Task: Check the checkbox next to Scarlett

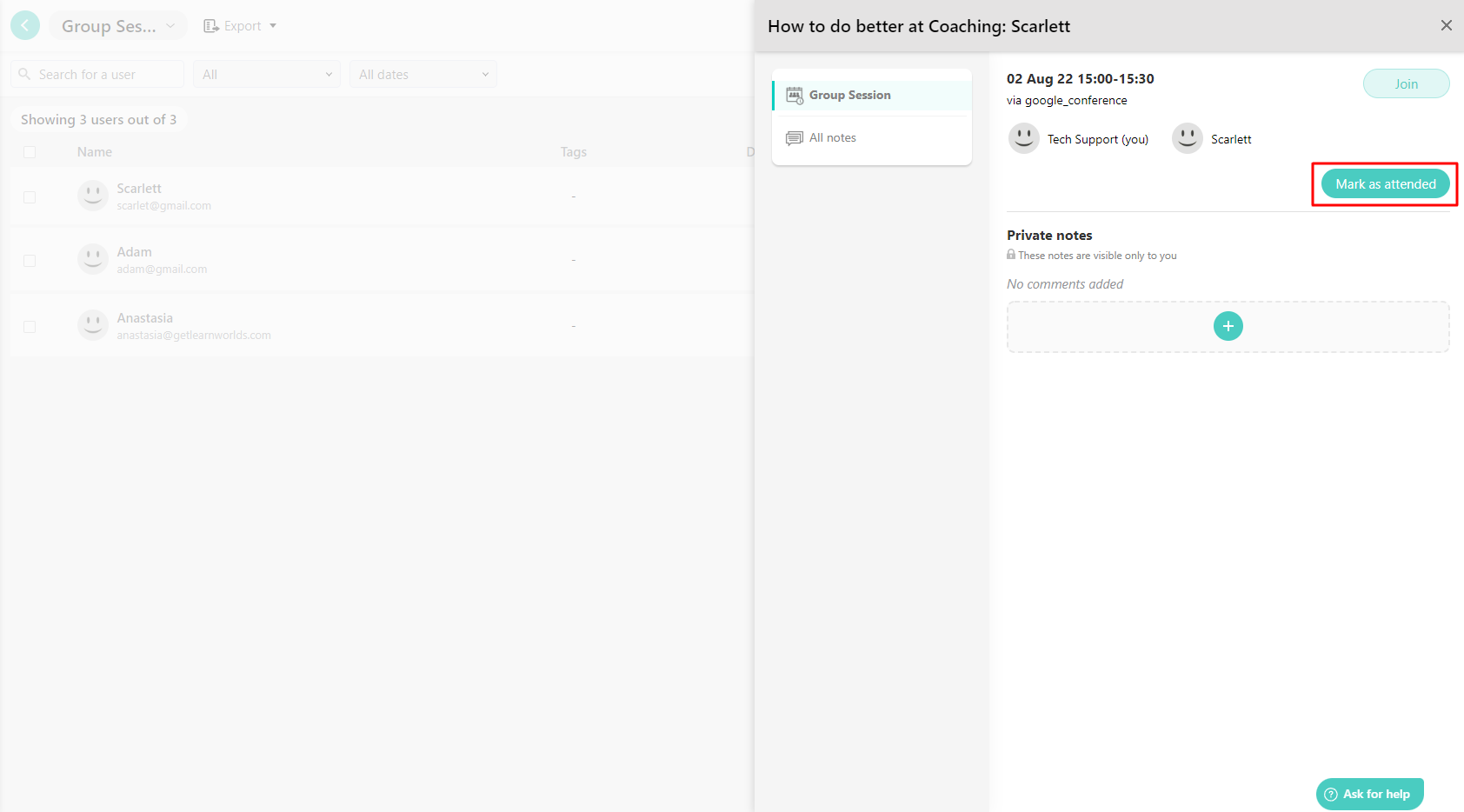Action: pos(30,196)
